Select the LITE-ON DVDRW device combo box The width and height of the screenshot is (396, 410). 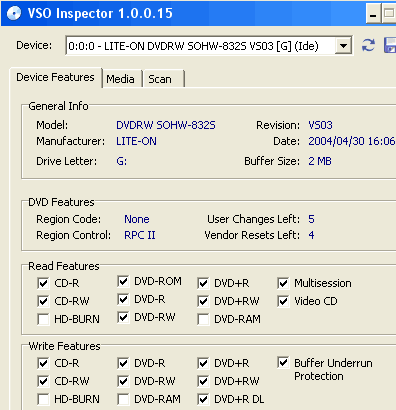coord(209,46)
